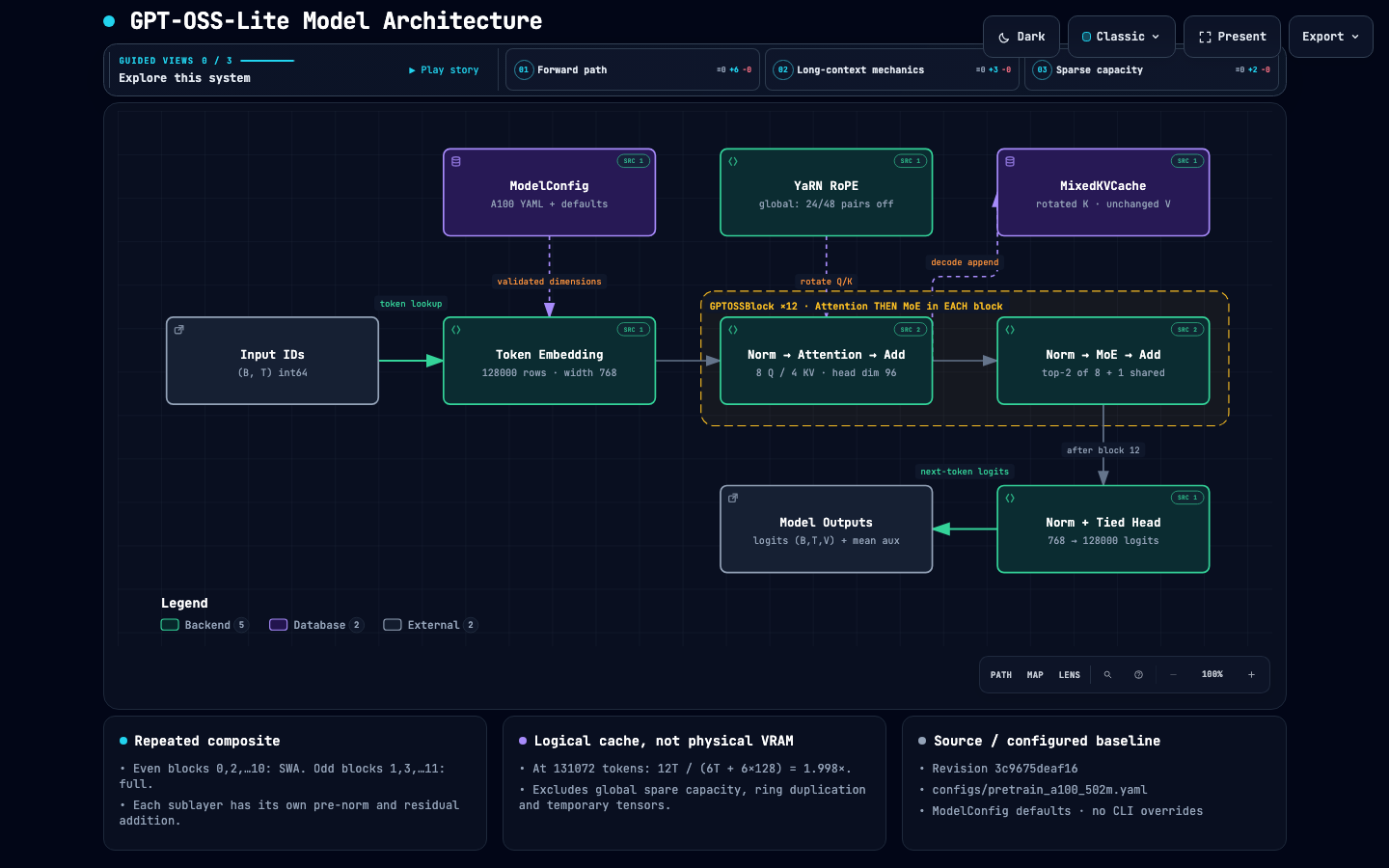This screenshot has width=1389, height=868.
Task: Reset zoom via the 100% label
Action: pos(1212,675)
